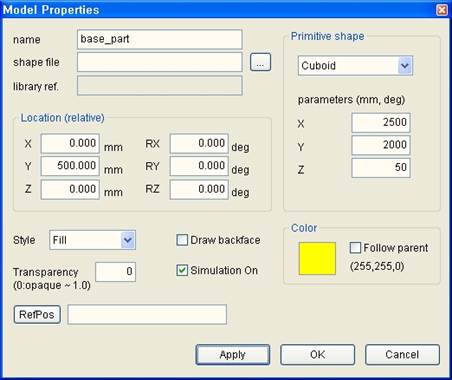Disable the Simulation On checkbox
The width and height of the screenshot is (452, 380).
click(182, 270)
